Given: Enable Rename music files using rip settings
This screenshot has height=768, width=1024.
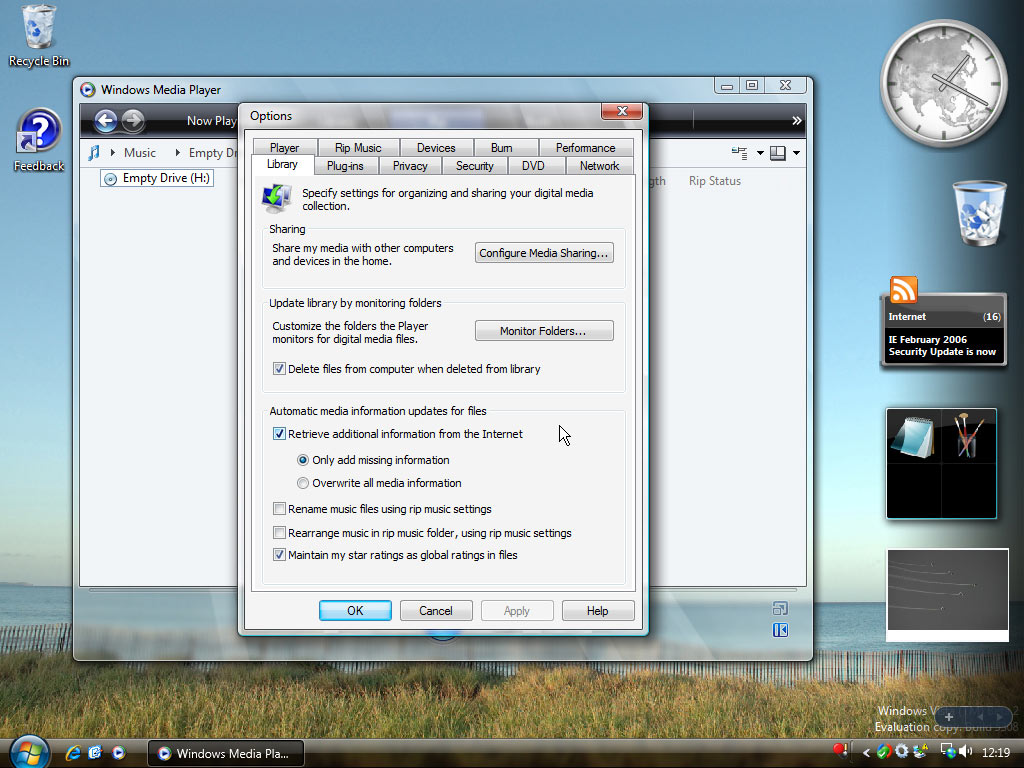Looking at the screenshot, I should click(x=279, y=509).
